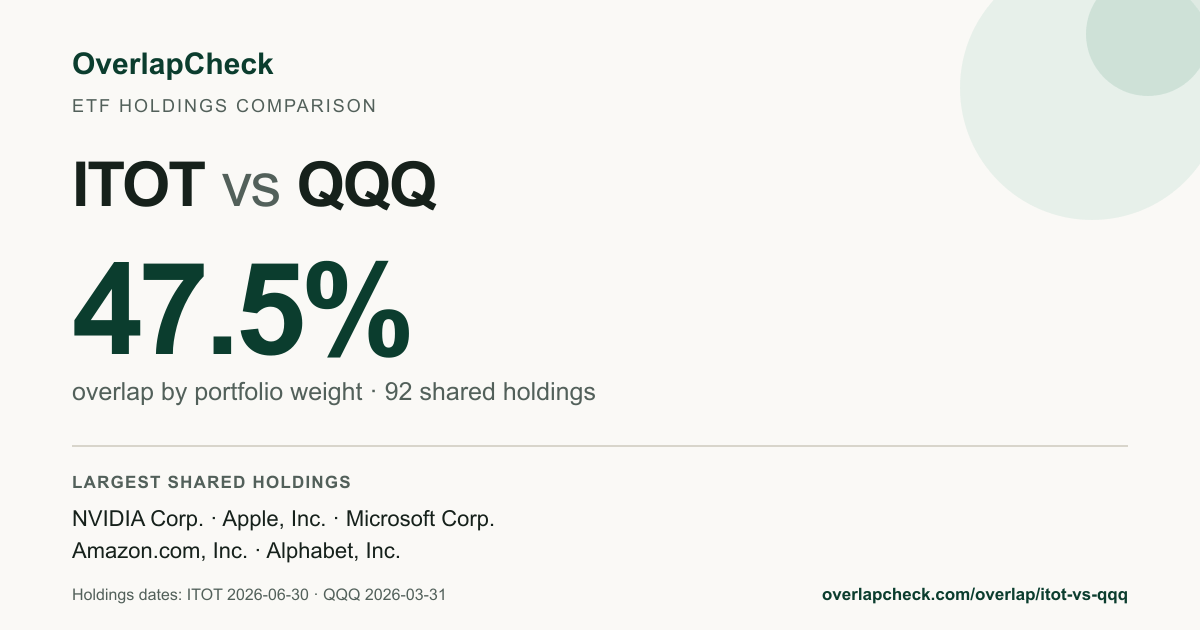Click the Largest Shared Holdings heading

click(x=212, y=483)
